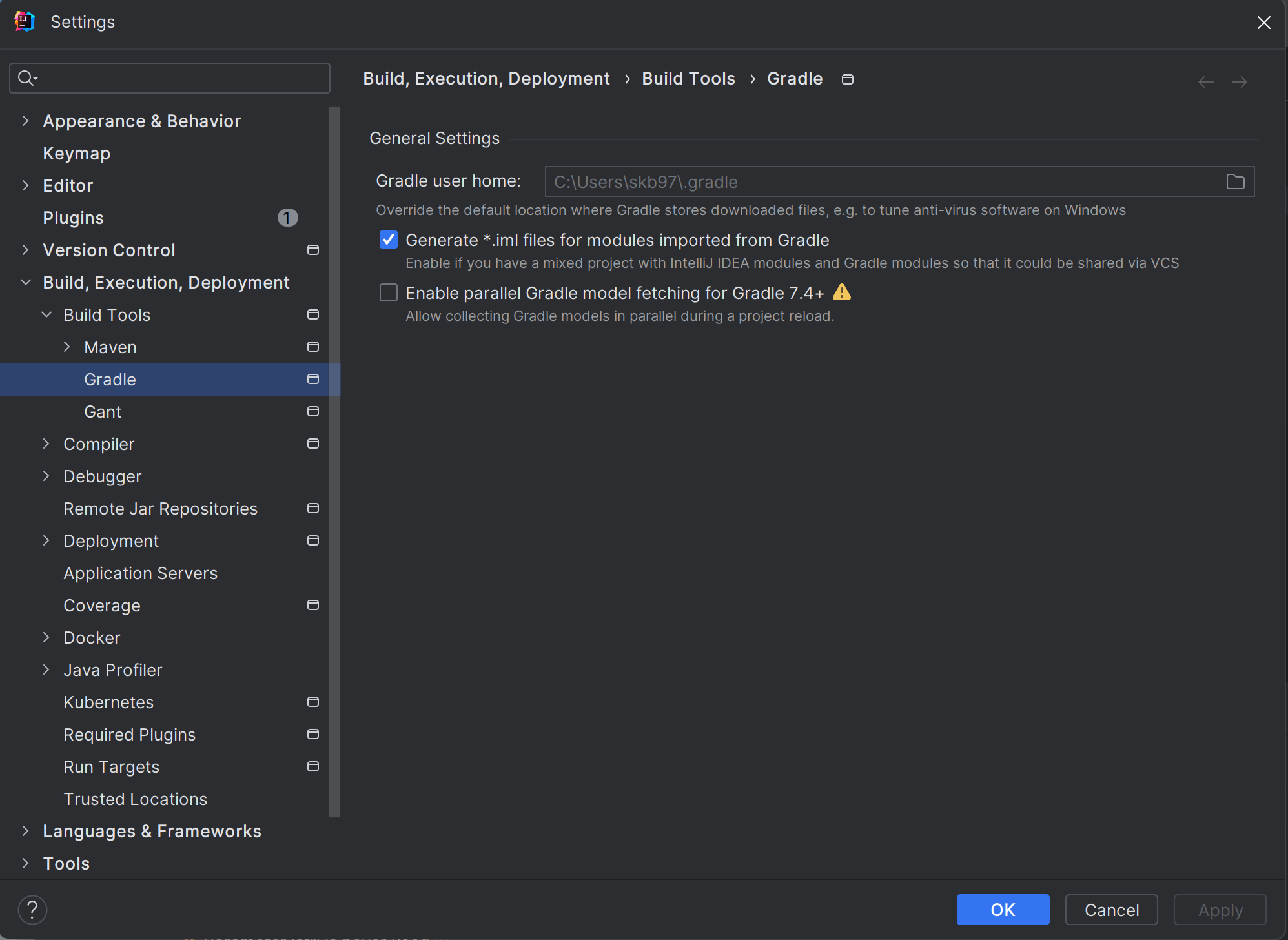Click the Cancel button

(1111, 910)
